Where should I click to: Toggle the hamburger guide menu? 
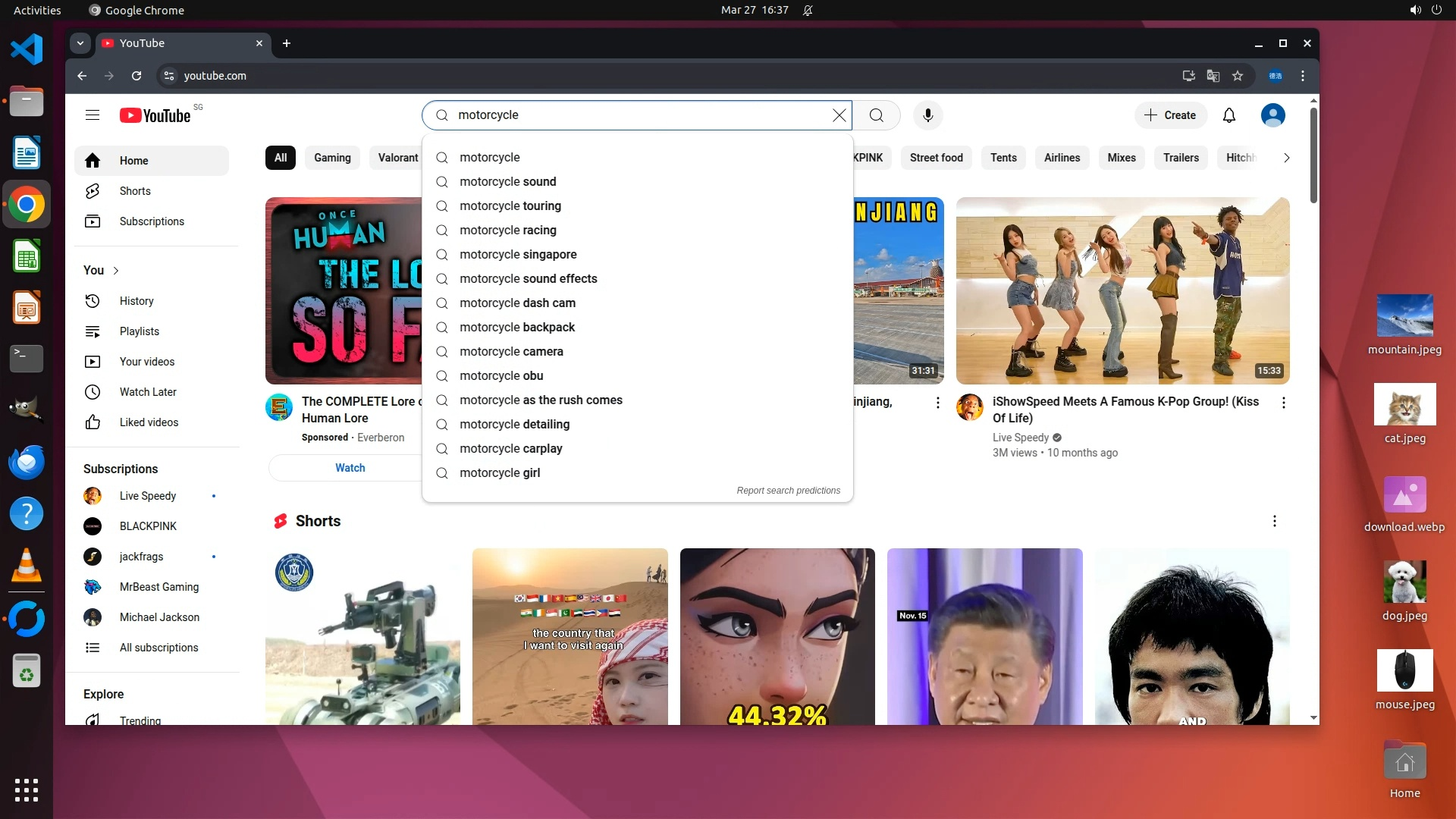(x=93, y=115)
